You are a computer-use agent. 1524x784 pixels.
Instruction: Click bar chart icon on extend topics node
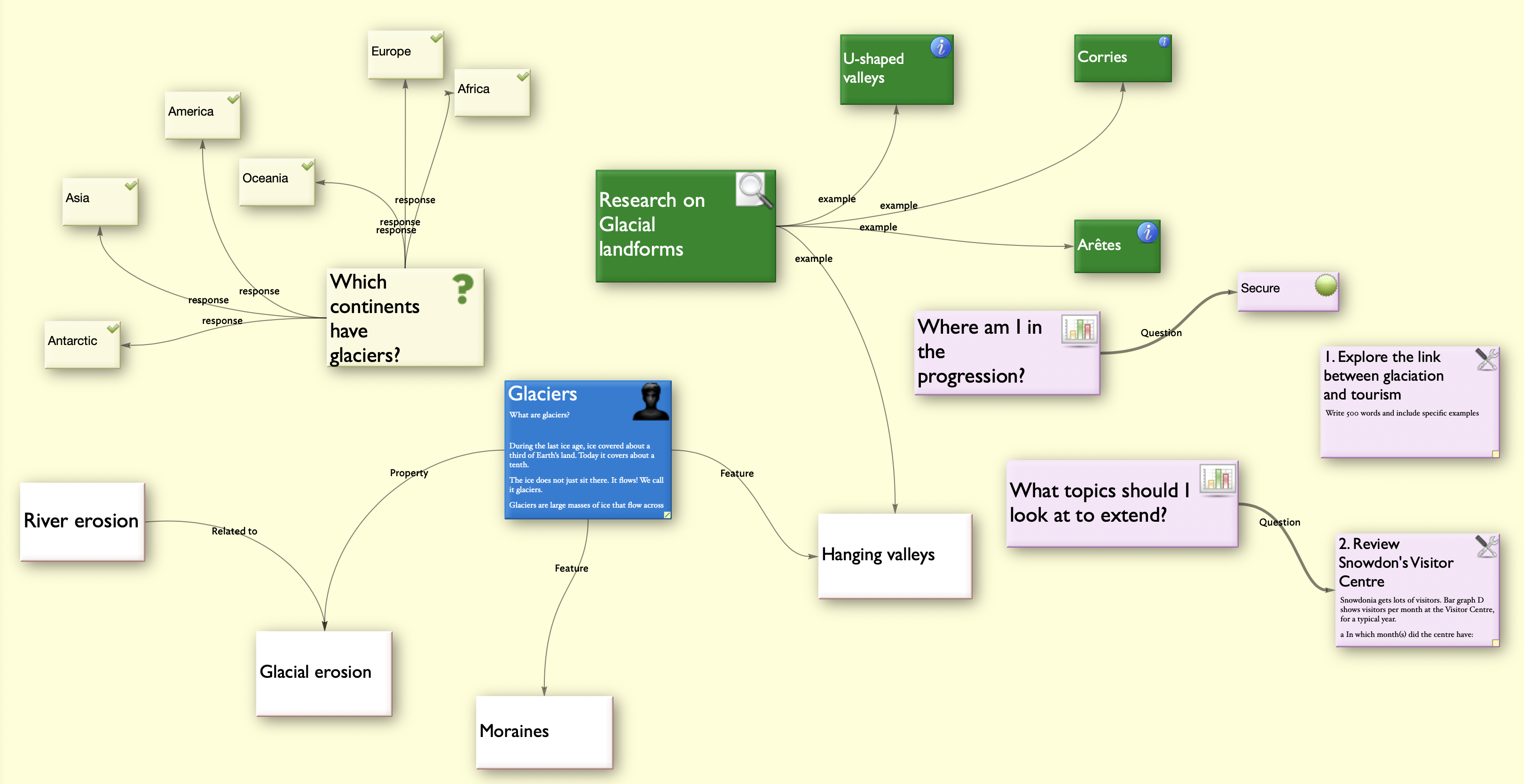point(1217,478)
